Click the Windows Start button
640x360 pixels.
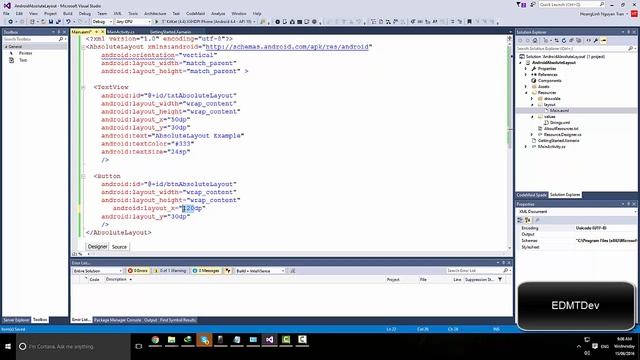coord(8,347)
